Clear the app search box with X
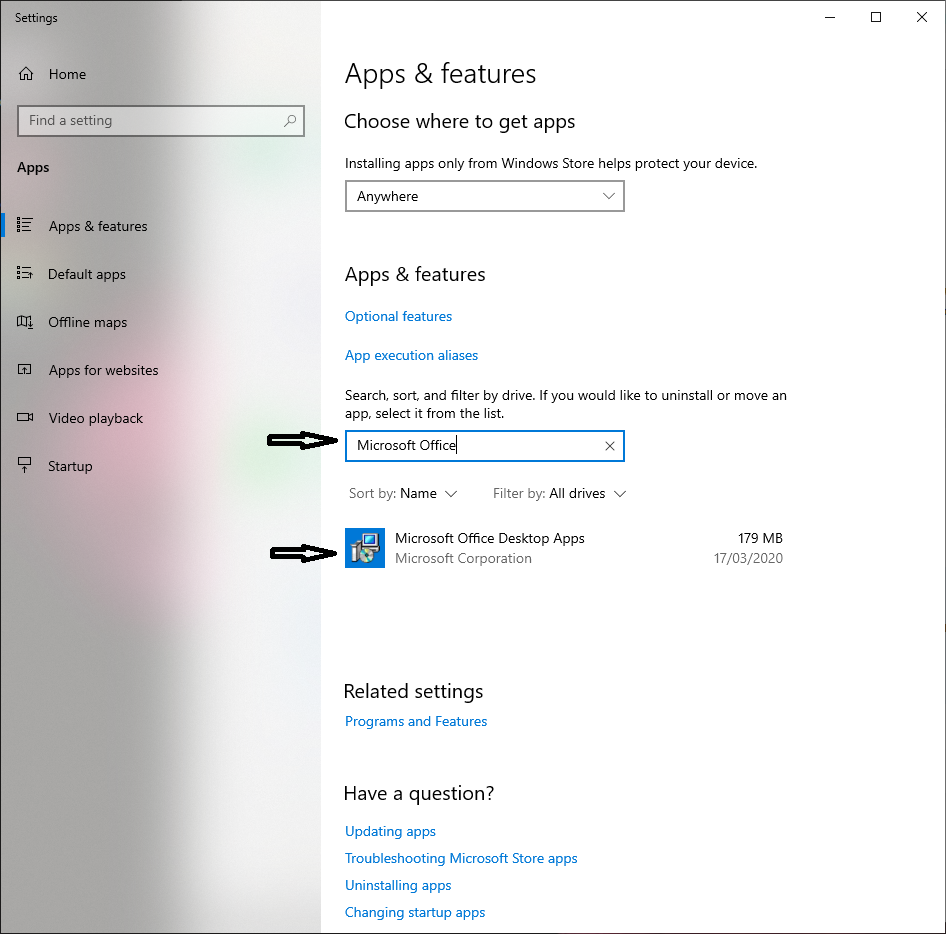 point(610,446)
